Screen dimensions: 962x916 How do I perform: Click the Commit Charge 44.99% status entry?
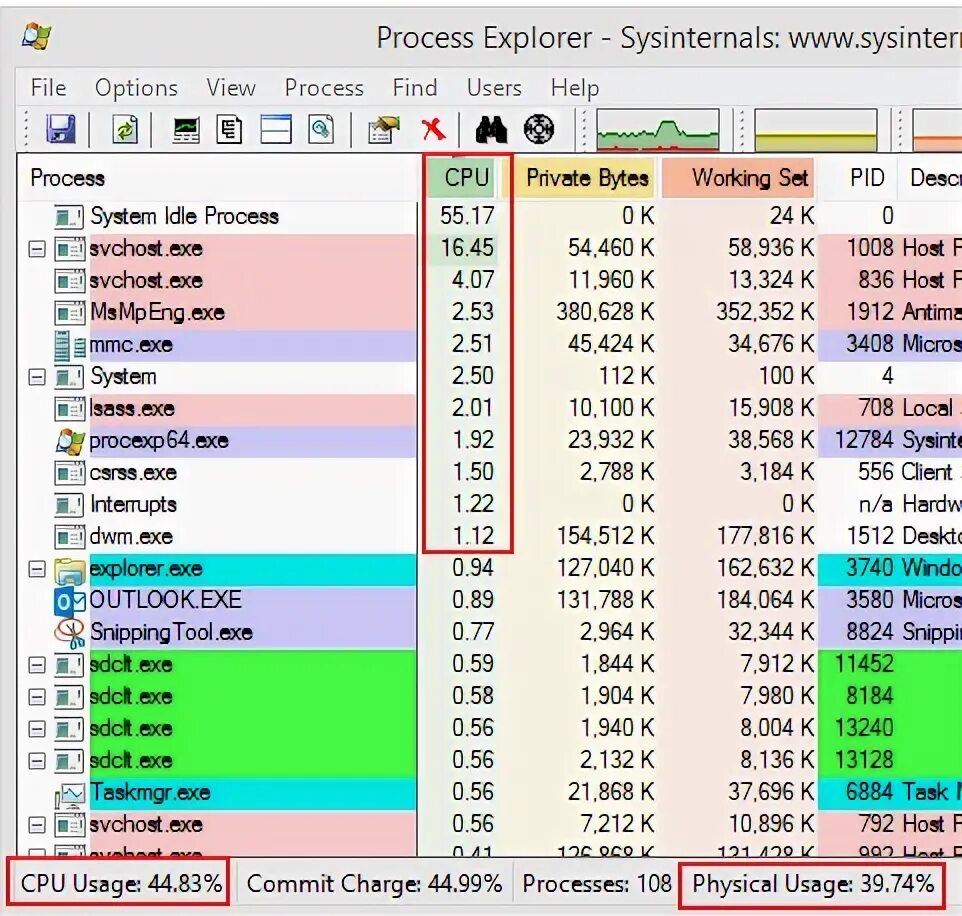tap(374, 883)
